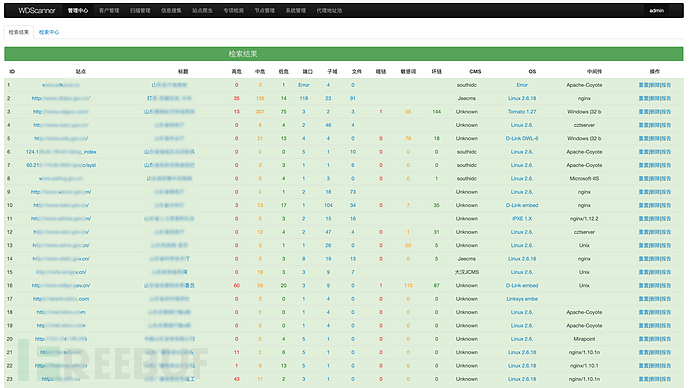
Task: Click D-Link DWL-6 OS link
Action: [x=522, y=139]
